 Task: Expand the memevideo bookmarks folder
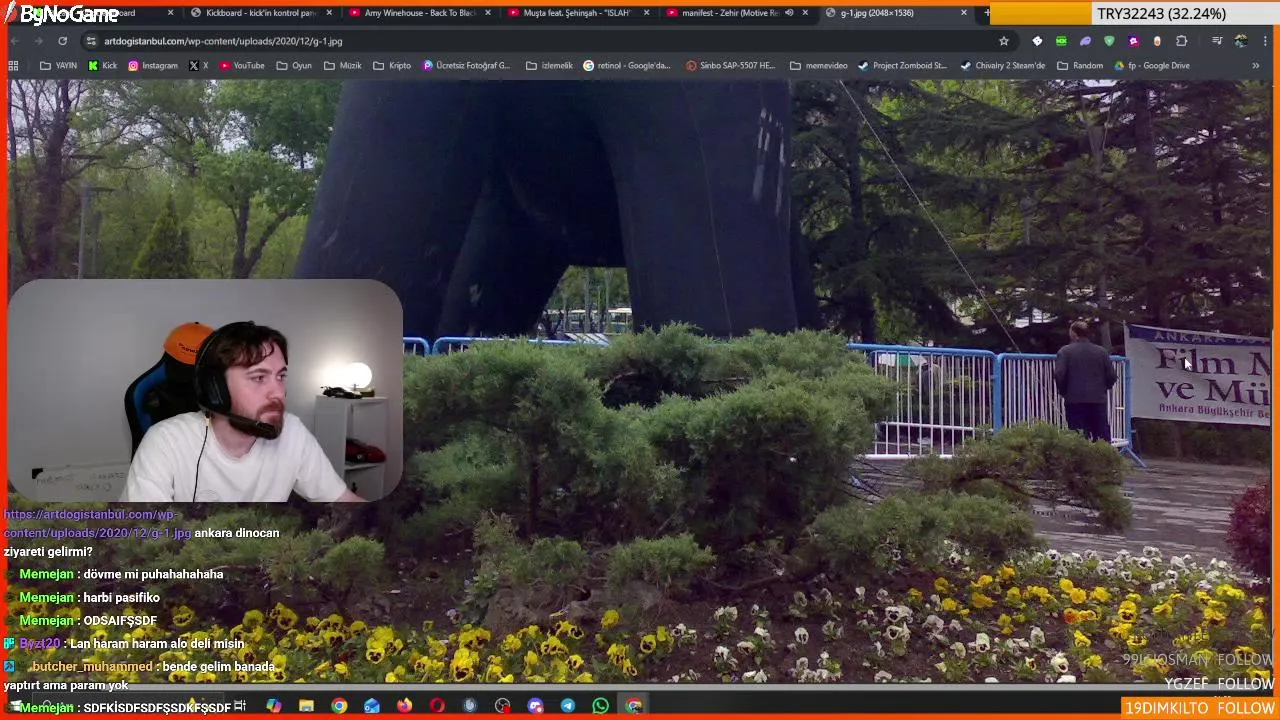tap(818, 66)
